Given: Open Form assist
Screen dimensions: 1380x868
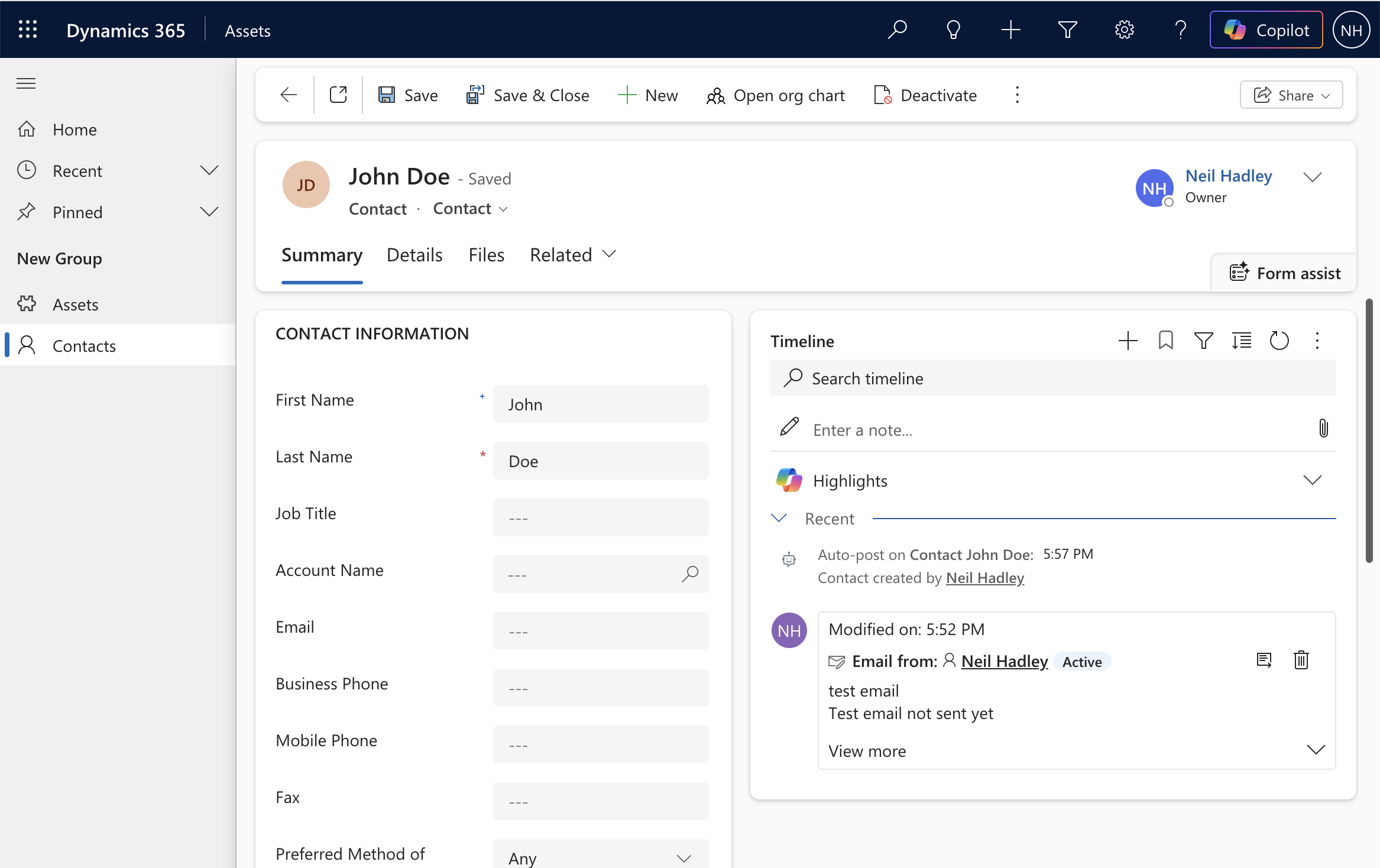Looking at the screenshot, I should [1285, 273].
